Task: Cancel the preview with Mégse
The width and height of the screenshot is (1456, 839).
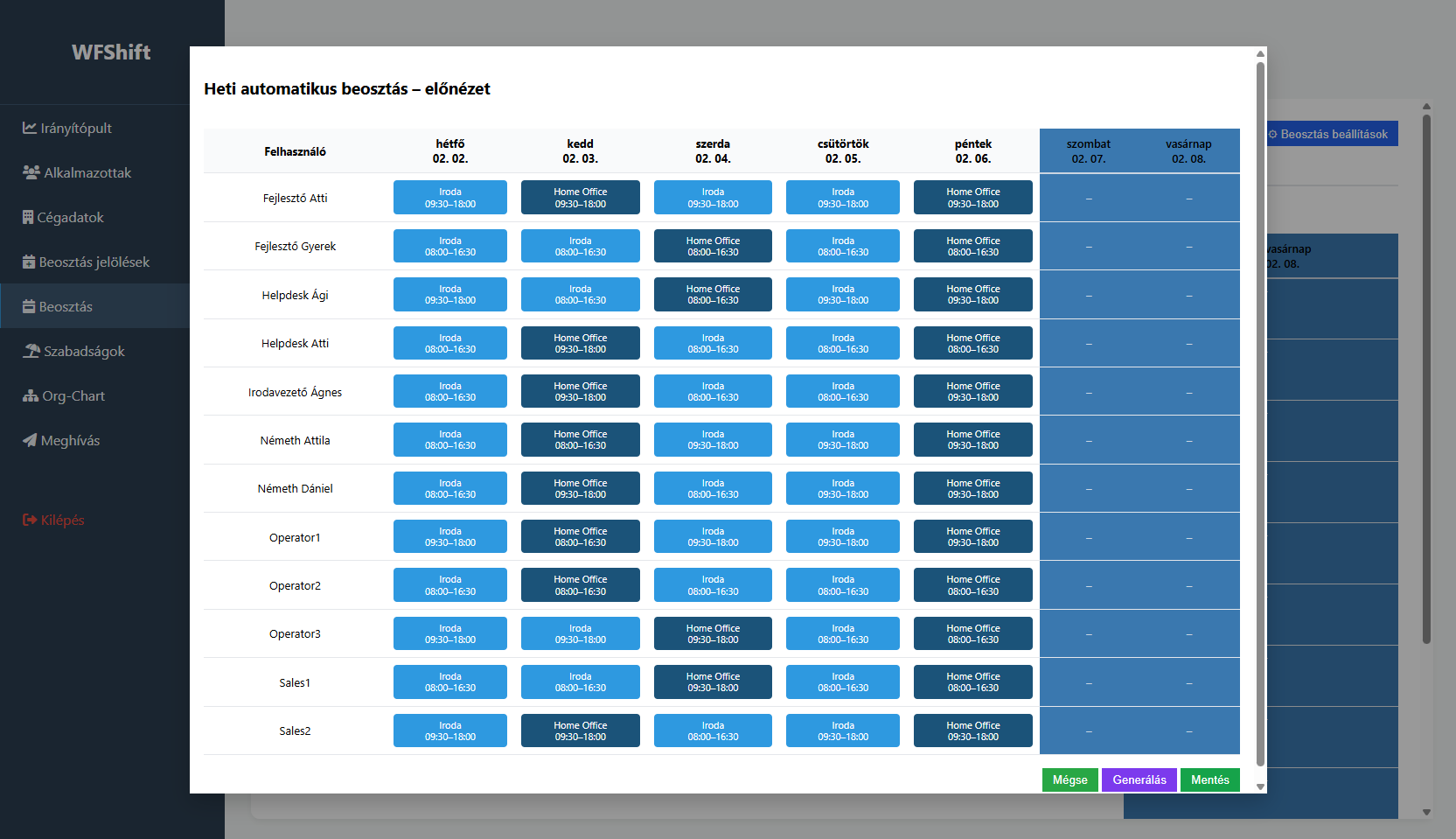Action: click(x=1069, y=780)
